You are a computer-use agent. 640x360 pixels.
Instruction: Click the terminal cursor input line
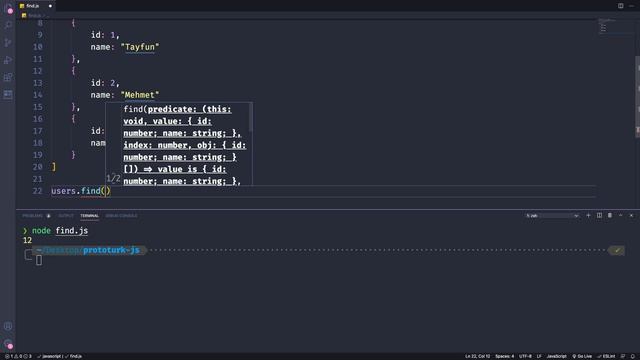click(39, 260)
